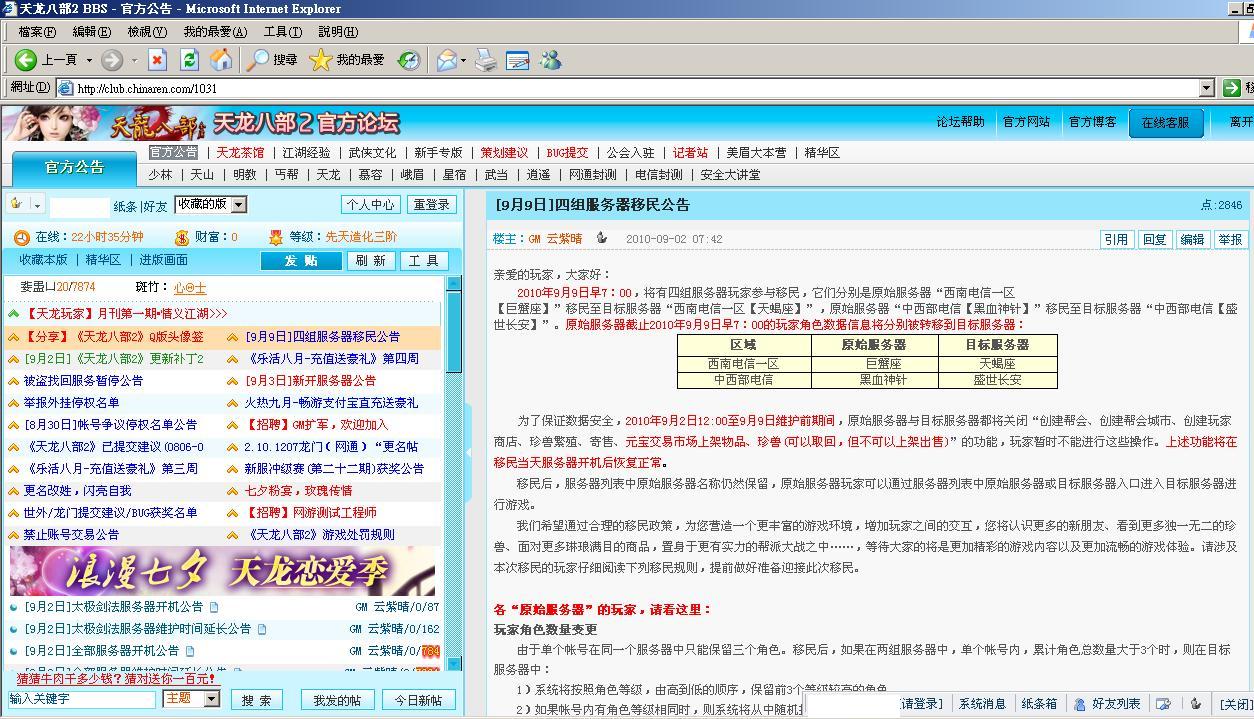Viewport: 1254px width, 719px height.
Task: Open the 編輯 menu
Action: point(92,32)
